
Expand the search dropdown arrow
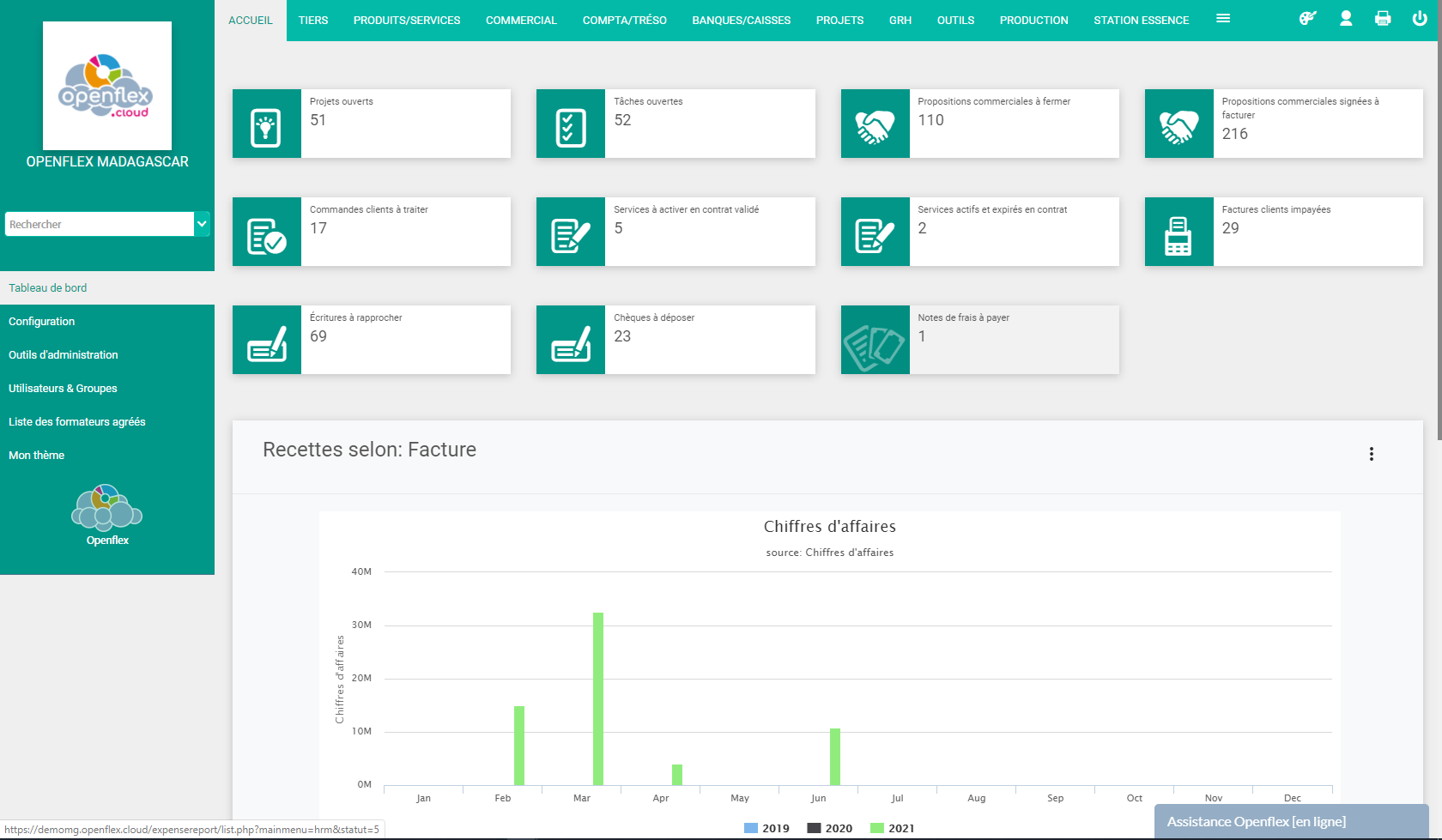click(x=202, y=224)
